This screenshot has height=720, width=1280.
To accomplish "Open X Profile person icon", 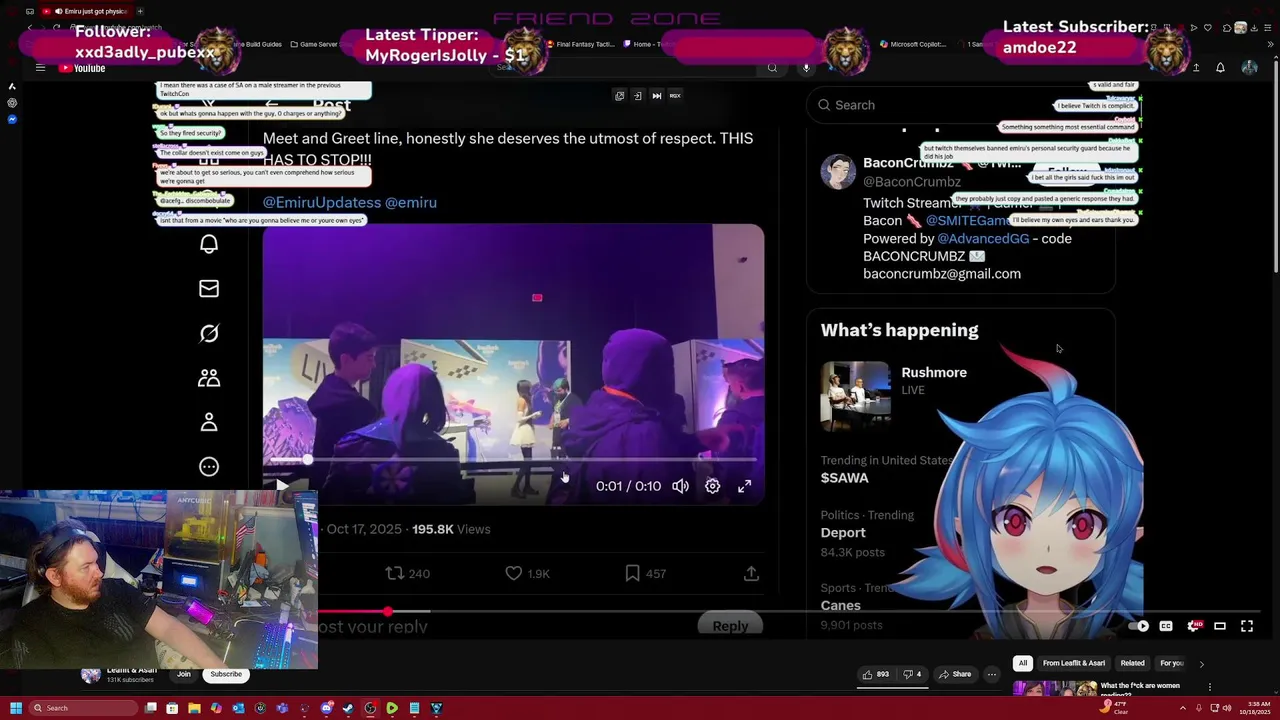I will 209,422.
